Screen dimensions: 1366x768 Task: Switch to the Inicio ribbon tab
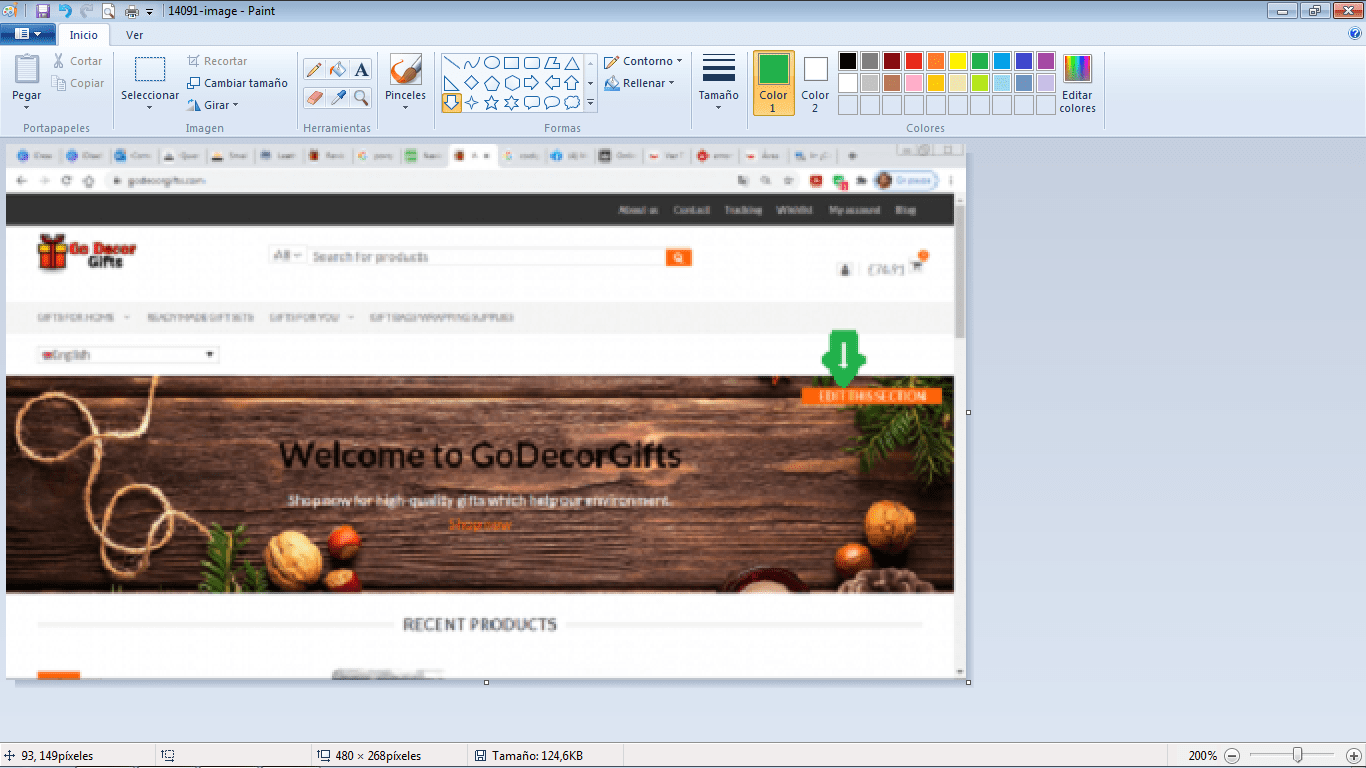(84, 34)
